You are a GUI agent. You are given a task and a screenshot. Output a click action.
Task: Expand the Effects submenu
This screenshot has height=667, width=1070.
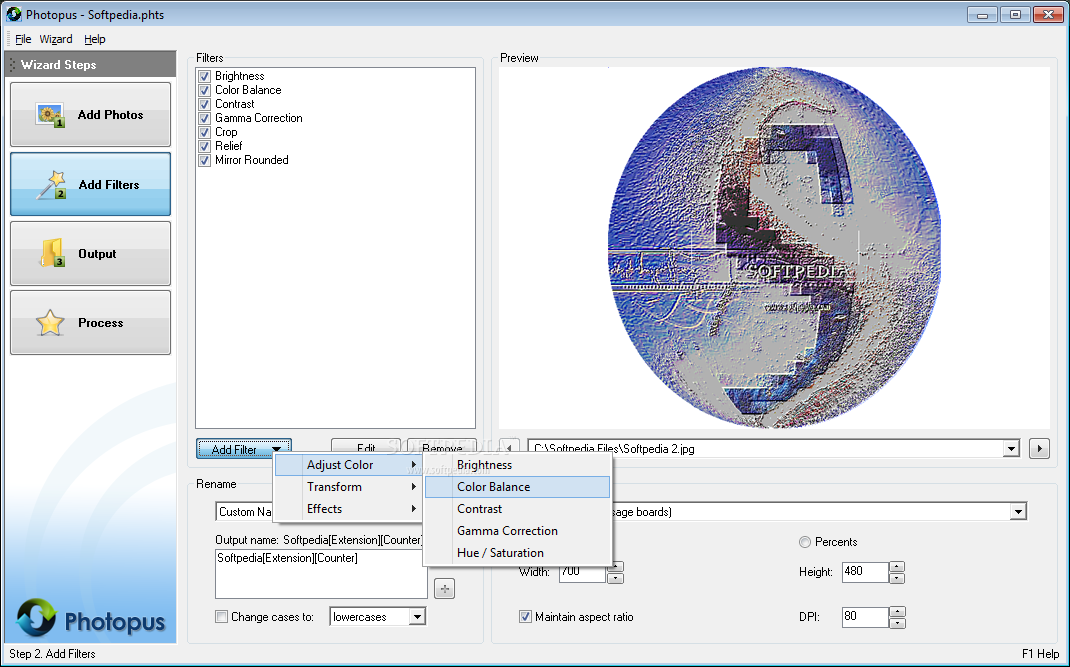[349, 509]
